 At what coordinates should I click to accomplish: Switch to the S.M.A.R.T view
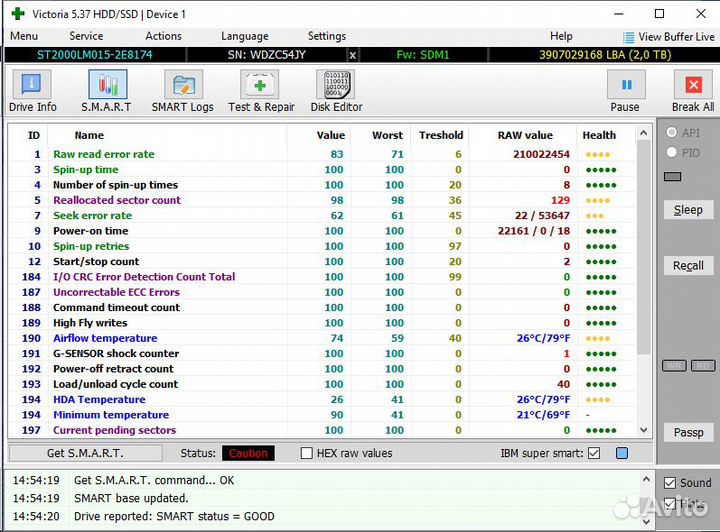pyautogui.click(x=106, y=90)
